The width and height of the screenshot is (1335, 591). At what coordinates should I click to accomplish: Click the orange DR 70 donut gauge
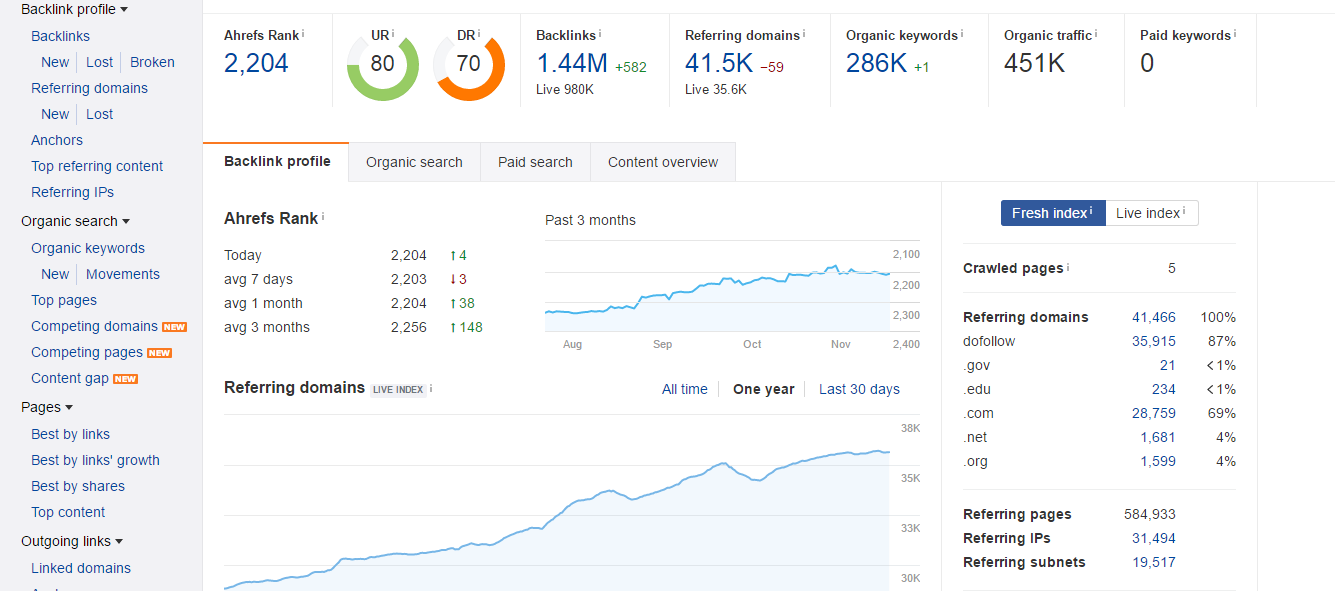pos(468,65)
